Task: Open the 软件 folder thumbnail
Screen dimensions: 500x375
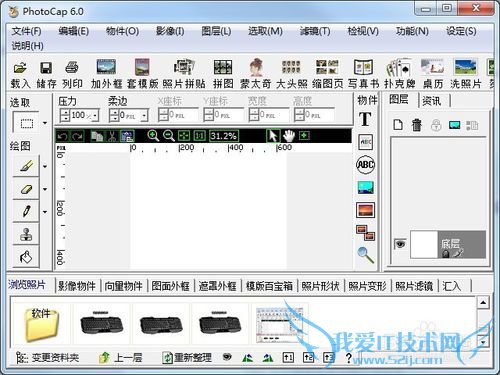Action: coord(41,324)
